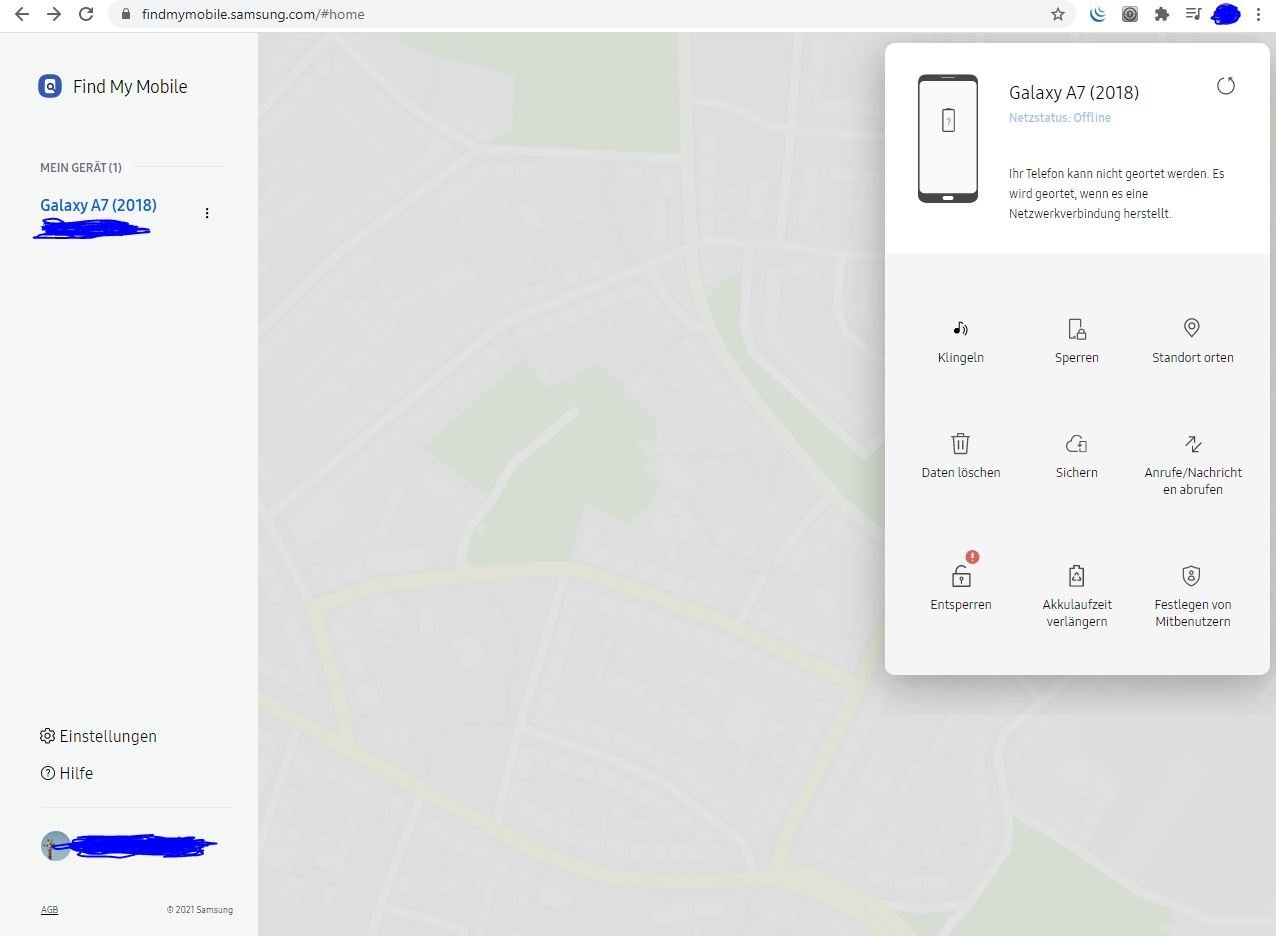Image resolution: width=1276 pixels, height=936 pixels.
Task: Open the Einstellungen link
Action: 108,736
